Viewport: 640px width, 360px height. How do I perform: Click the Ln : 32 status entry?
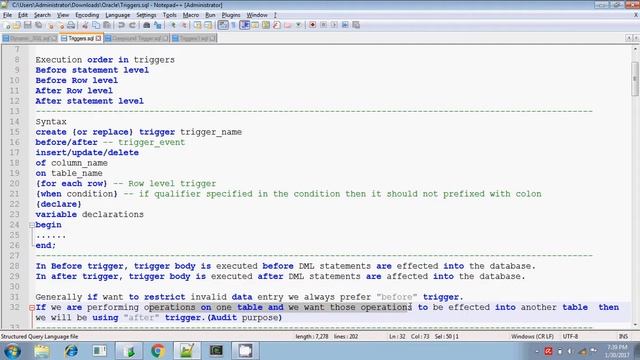point(397,337)
